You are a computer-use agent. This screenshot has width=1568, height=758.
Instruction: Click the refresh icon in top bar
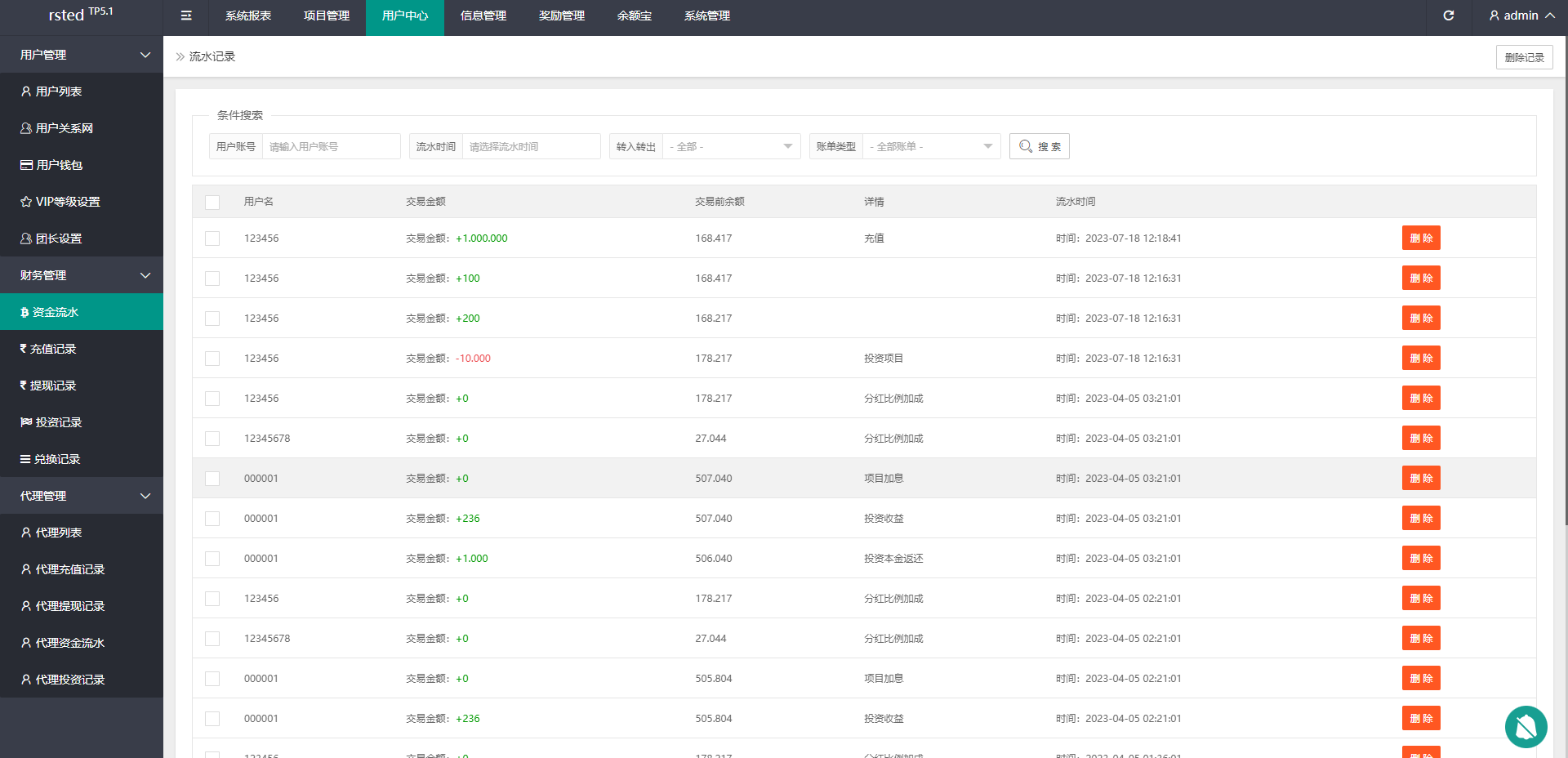(x=1448, y=16)
